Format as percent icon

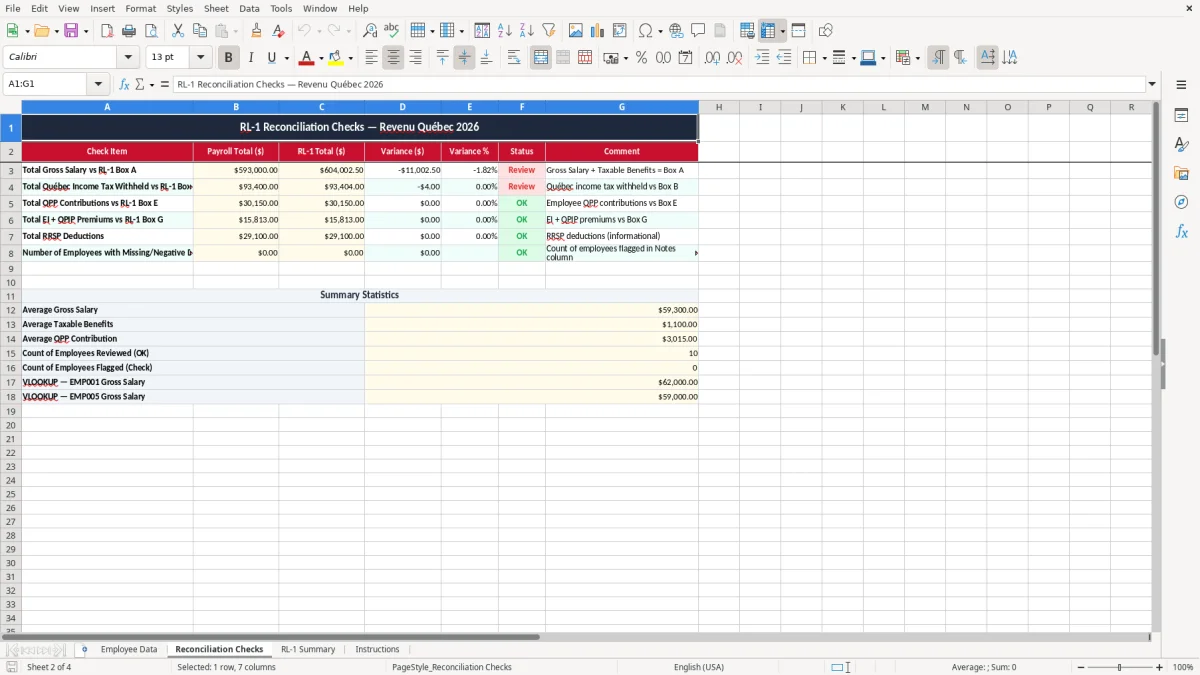click(x=641, y=58)
